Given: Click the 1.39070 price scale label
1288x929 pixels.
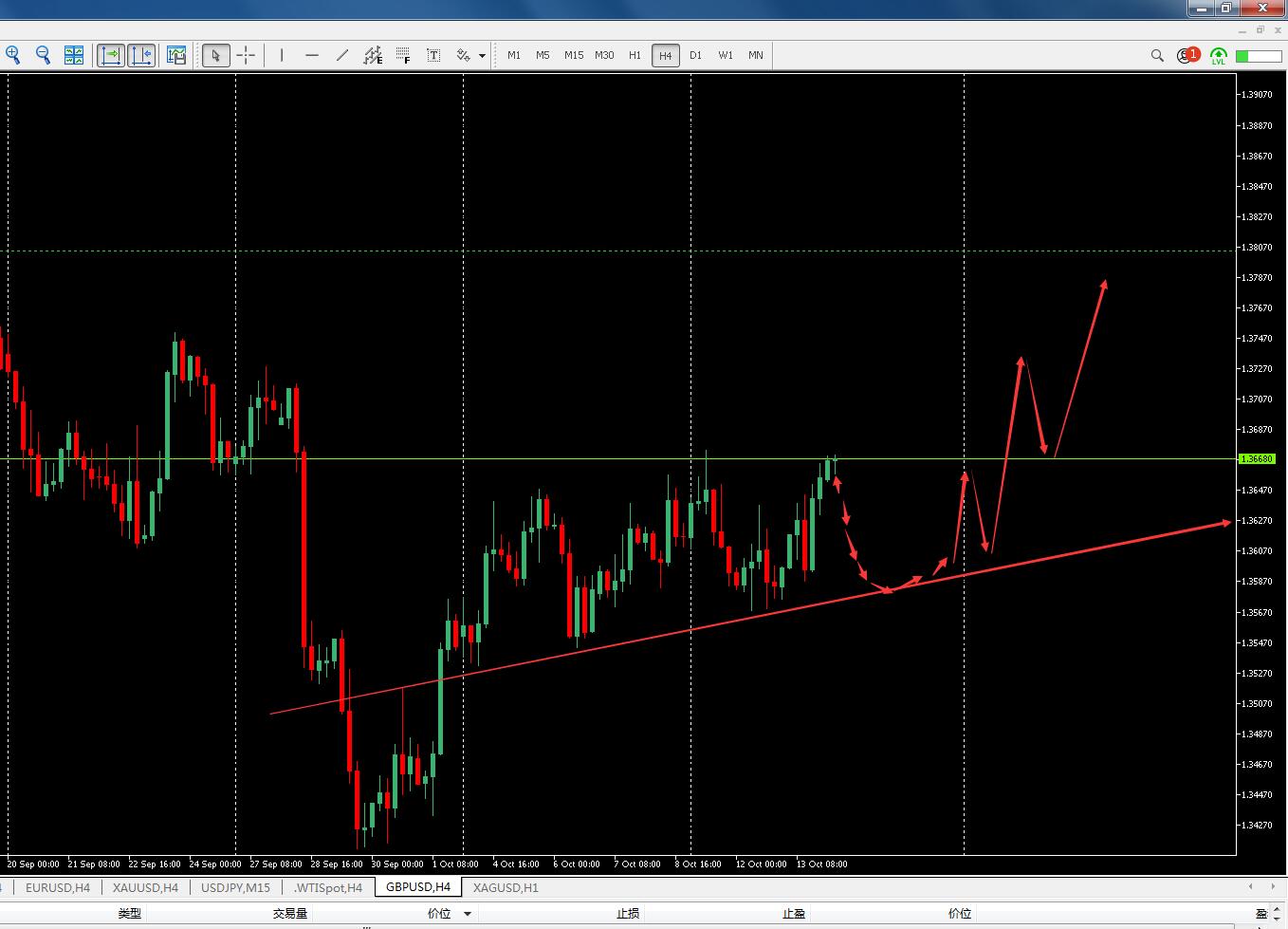Looking at the screenshot, I should pyautogui.click(x=1258, y=95).
